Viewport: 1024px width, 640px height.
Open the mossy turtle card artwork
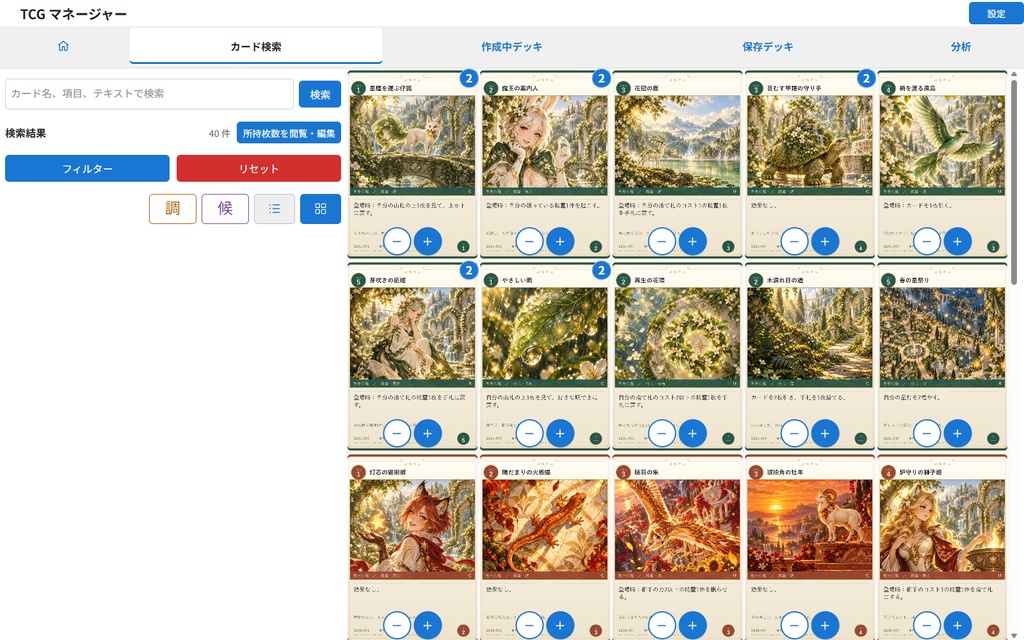[810, 142]
